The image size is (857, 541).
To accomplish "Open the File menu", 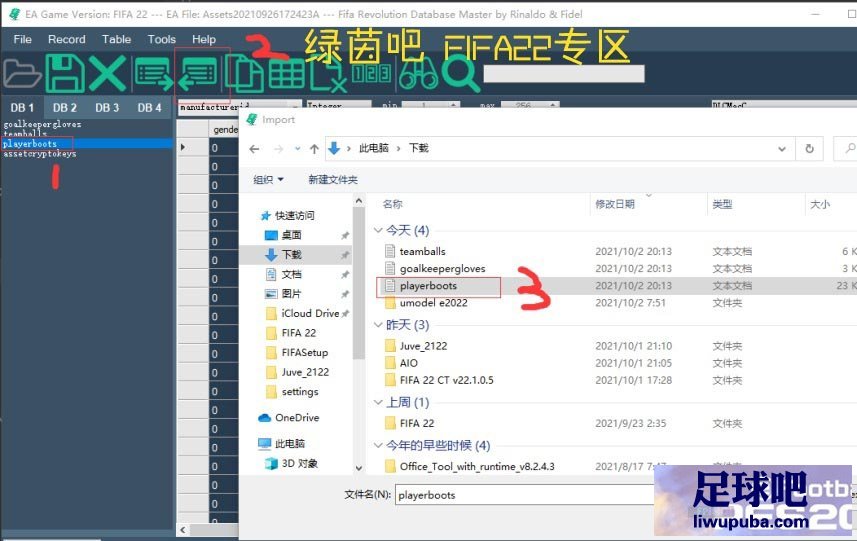I will click(22, 39).
